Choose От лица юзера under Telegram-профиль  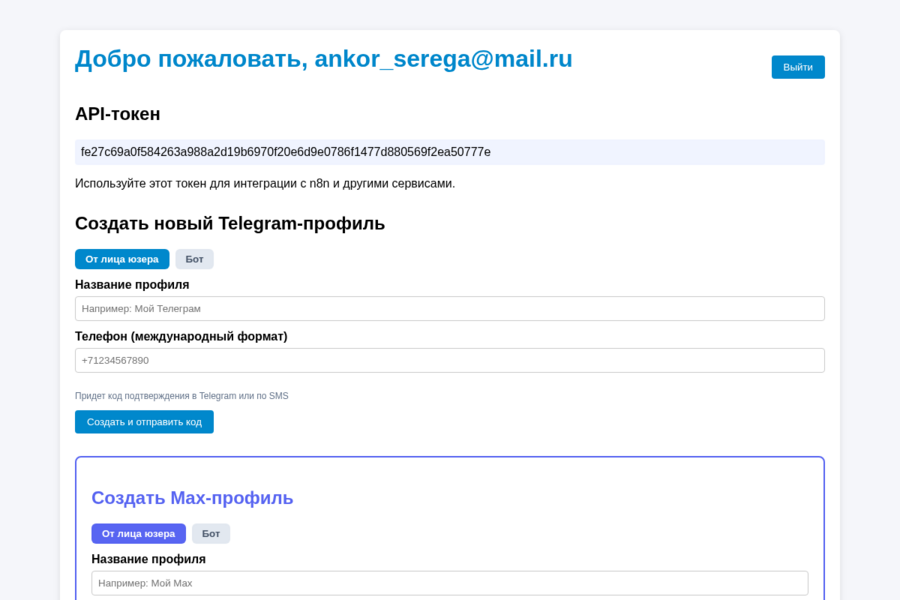pos(122,259)
